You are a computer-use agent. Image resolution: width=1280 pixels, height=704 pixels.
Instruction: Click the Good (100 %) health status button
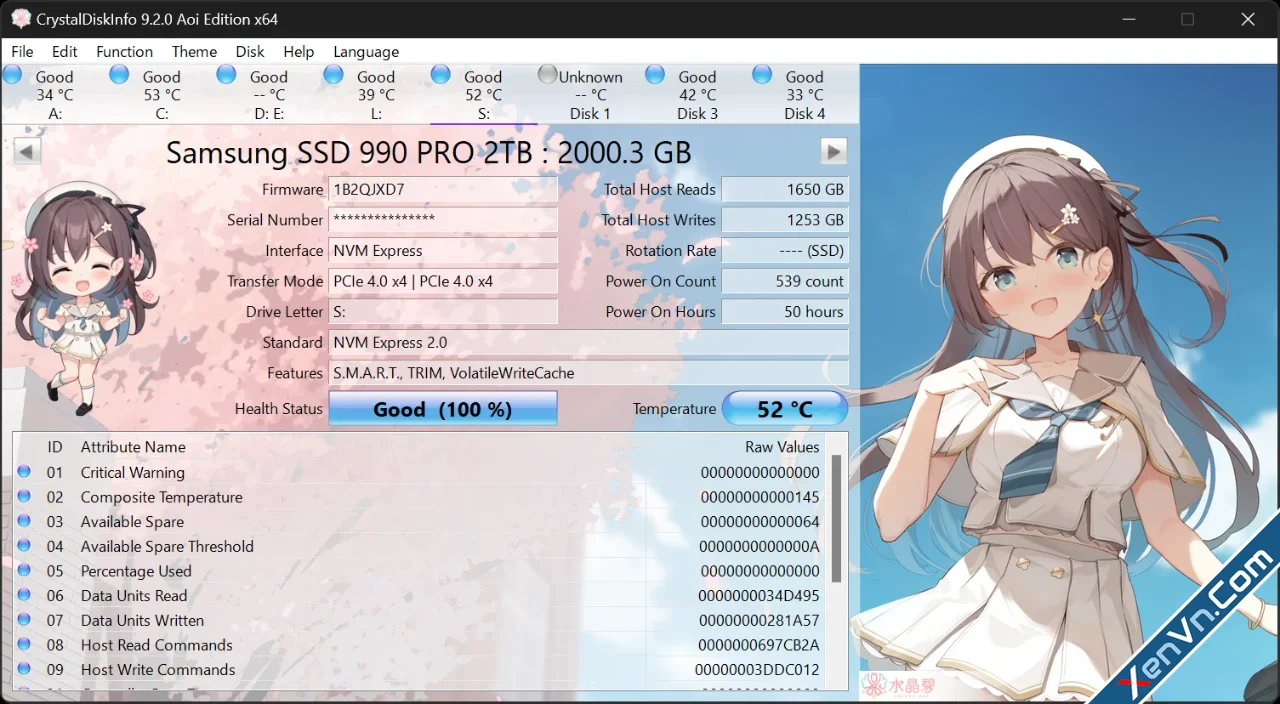[x=443, y=409]
